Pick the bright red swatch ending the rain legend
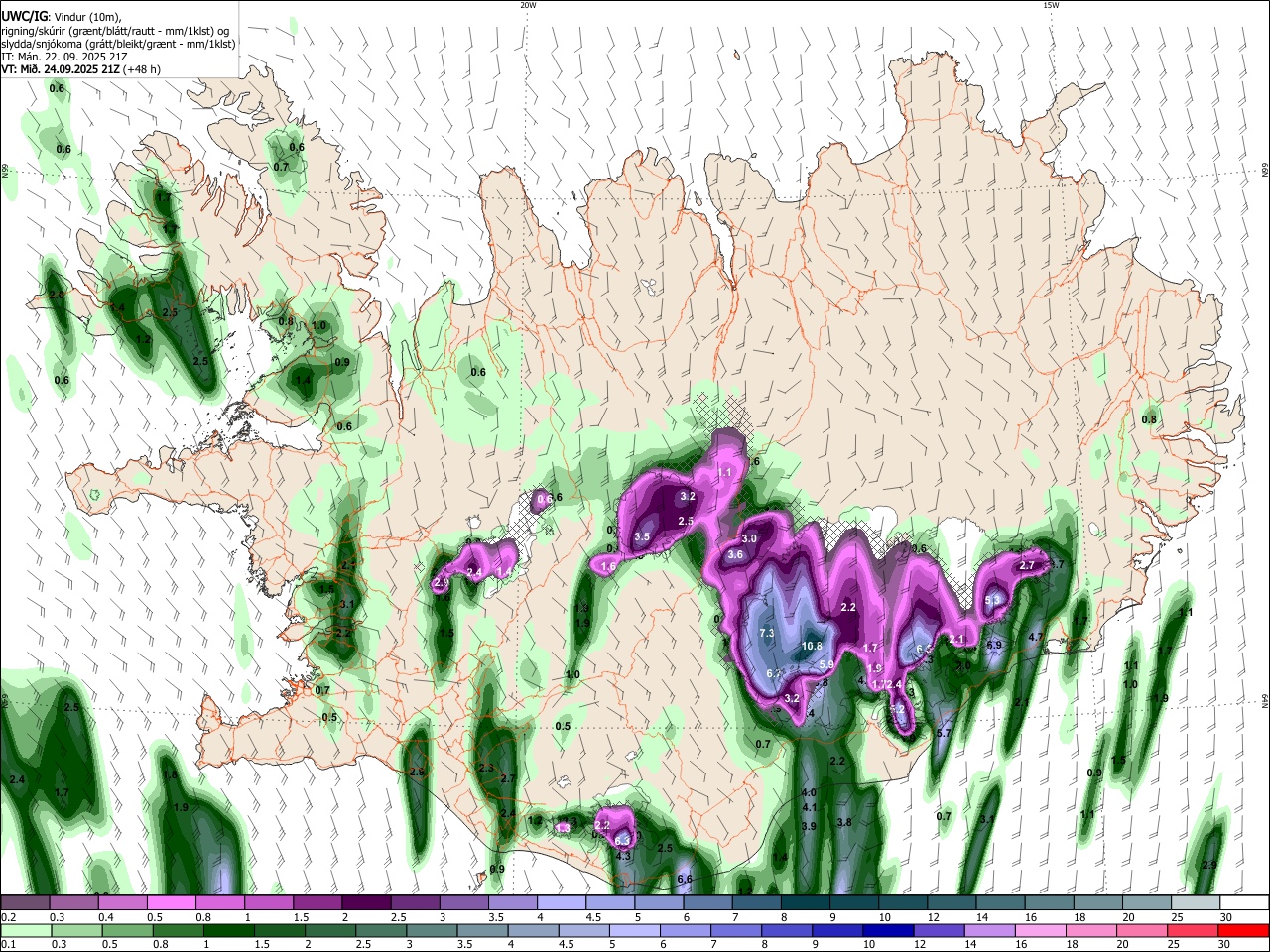 tap(1243, 930)
